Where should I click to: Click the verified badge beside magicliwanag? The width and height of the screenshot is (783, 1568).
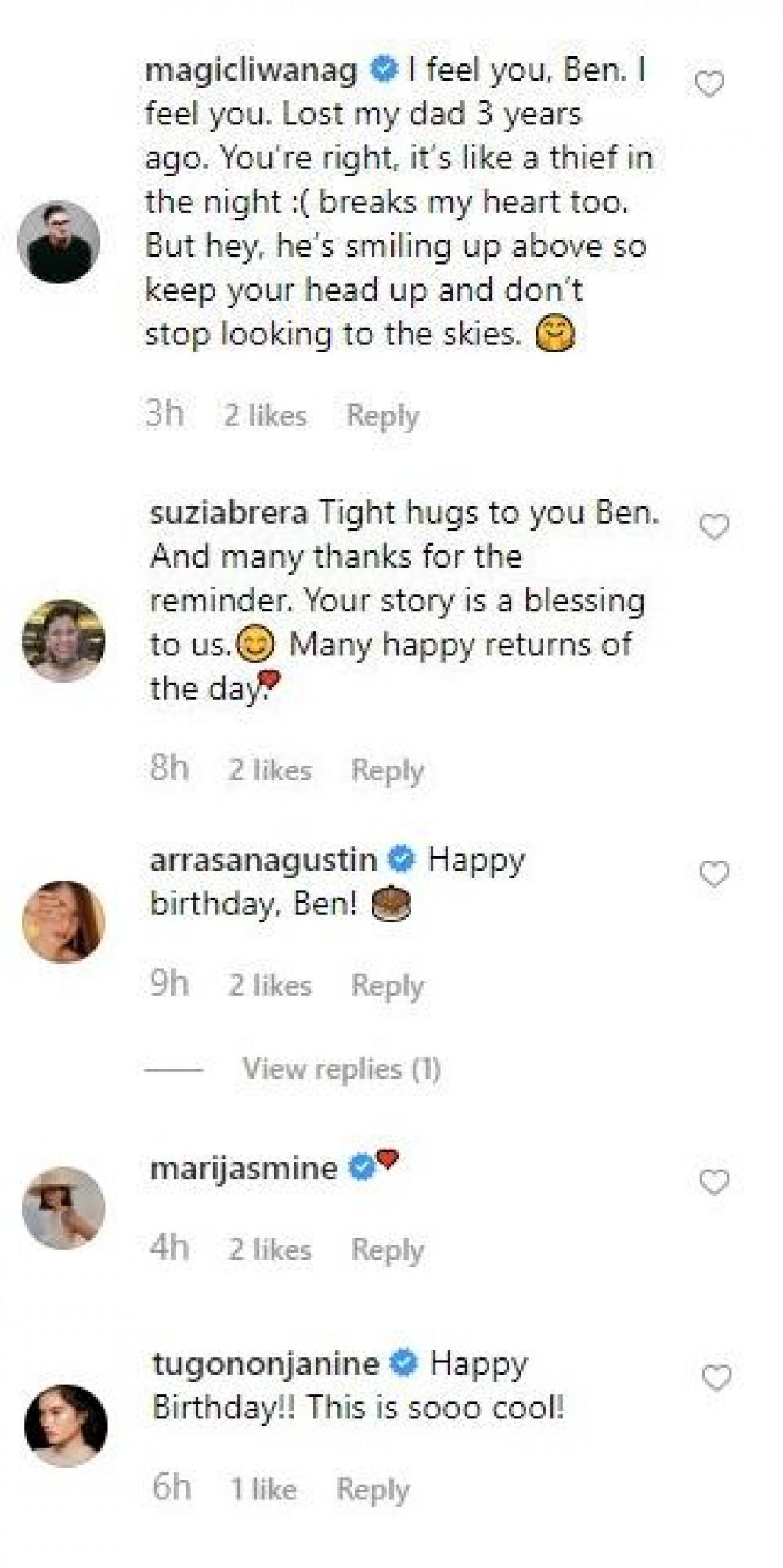(x=384, y=71)
